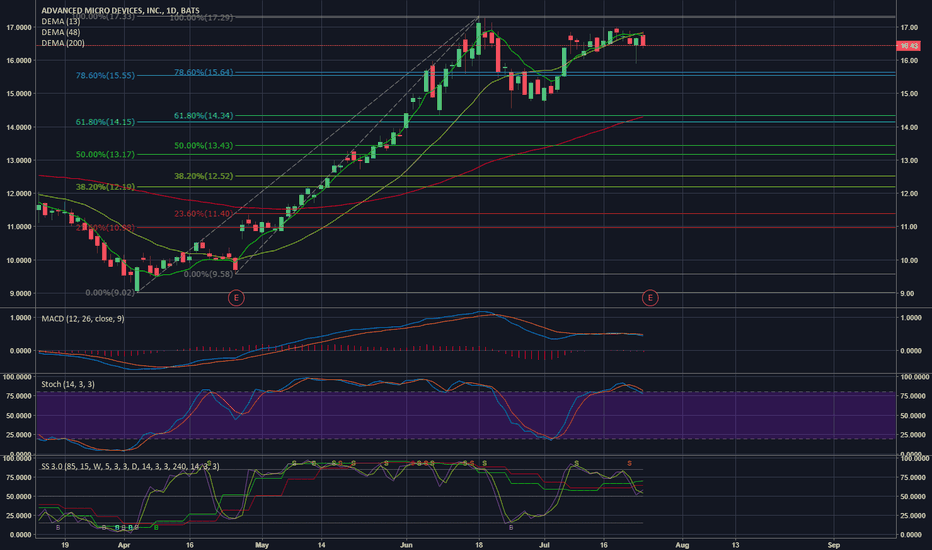This screenshot has width=932, height=550.
Task: Select the 61.80%(14.15) Fibonacci label
Action: (105, 122)
